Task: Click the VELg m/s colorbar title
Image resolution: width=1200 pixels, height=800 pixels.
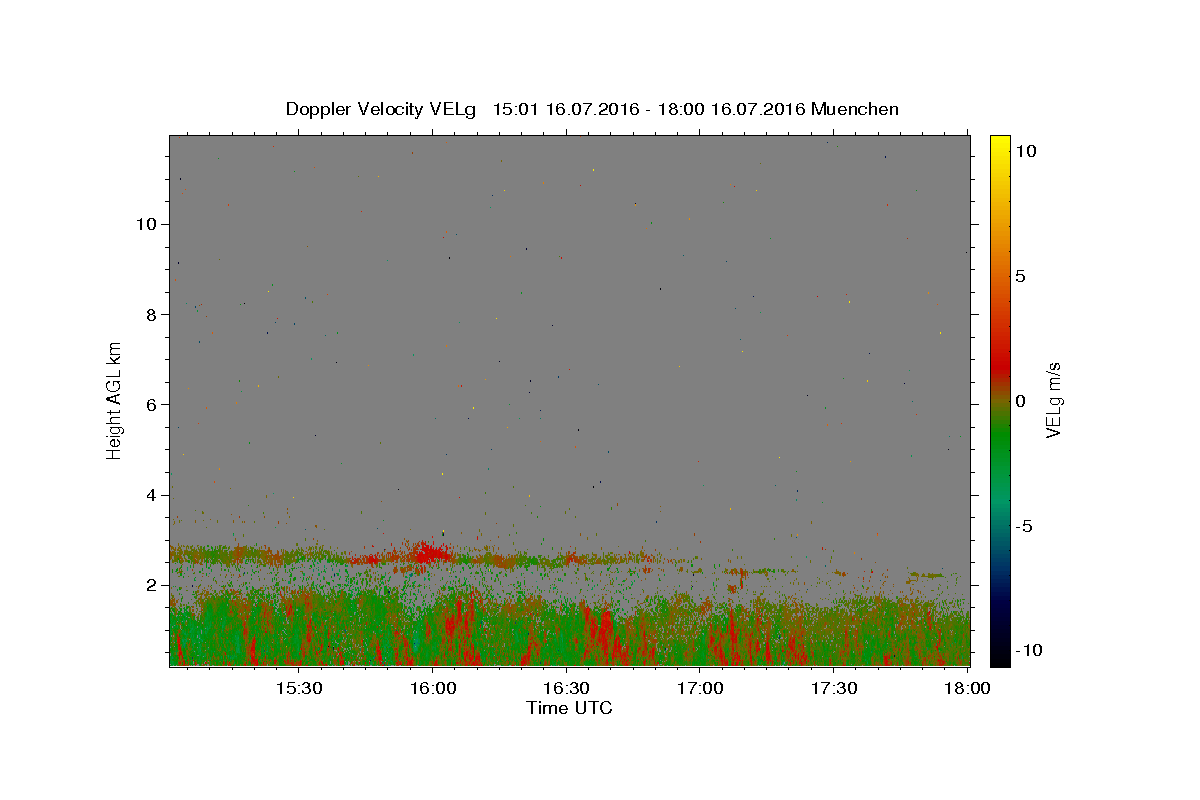Action: [x=1053, y=400]
